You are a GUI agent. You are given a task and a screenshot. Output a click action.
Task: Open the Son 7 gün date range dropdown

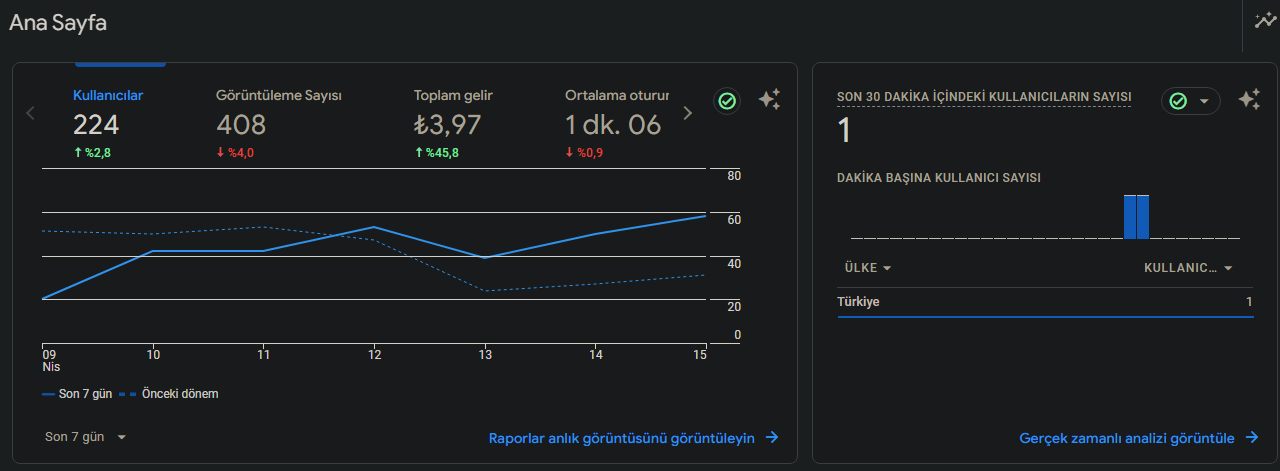86,437
